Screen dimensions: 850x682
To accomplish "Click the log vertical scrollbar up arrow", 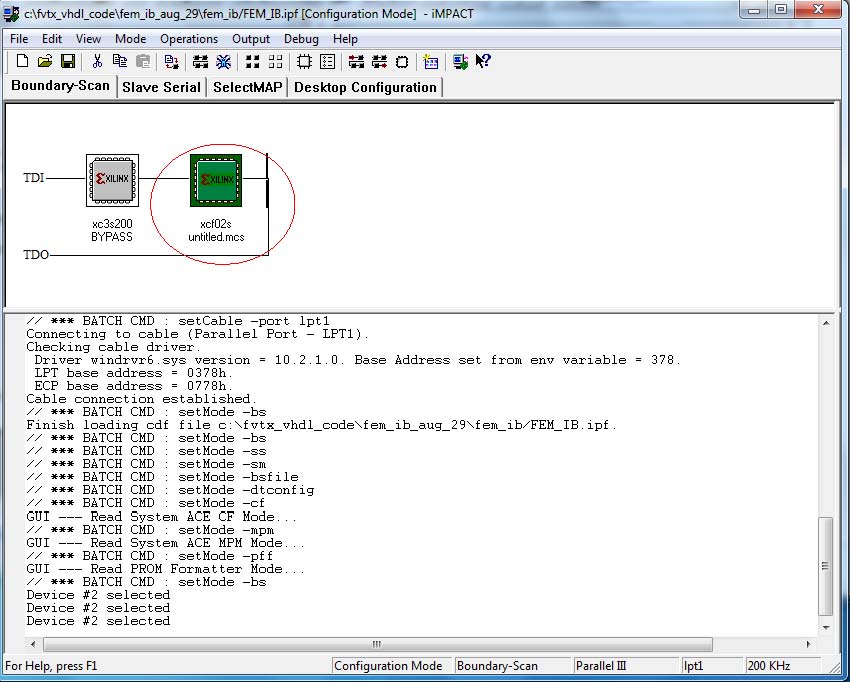I will click(826, 323).
